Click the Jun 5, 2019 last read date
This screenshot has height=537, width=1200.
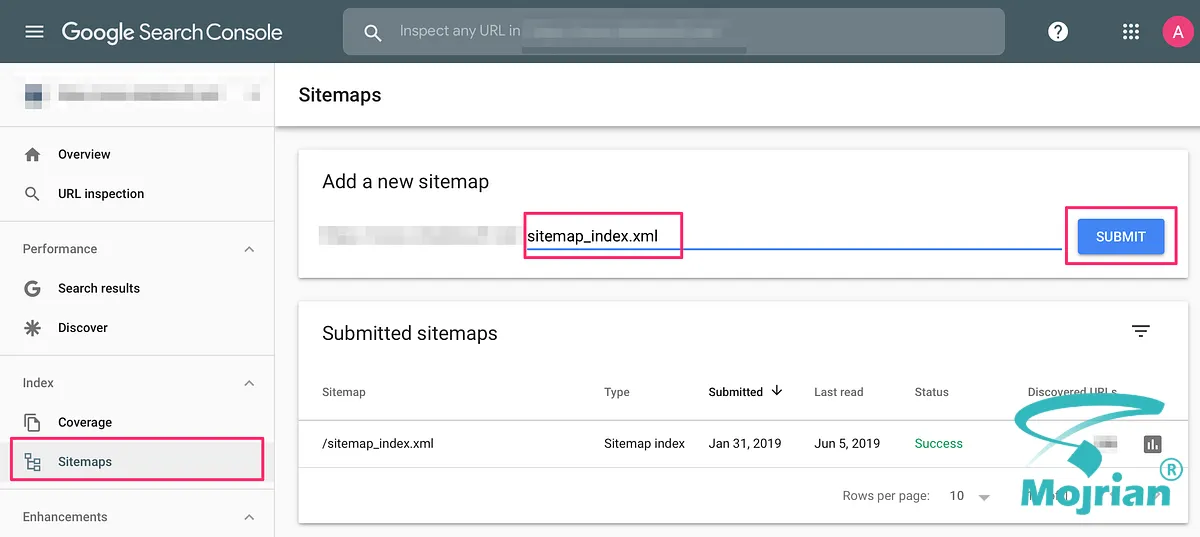pyautogui.click(x=847, y=443)
